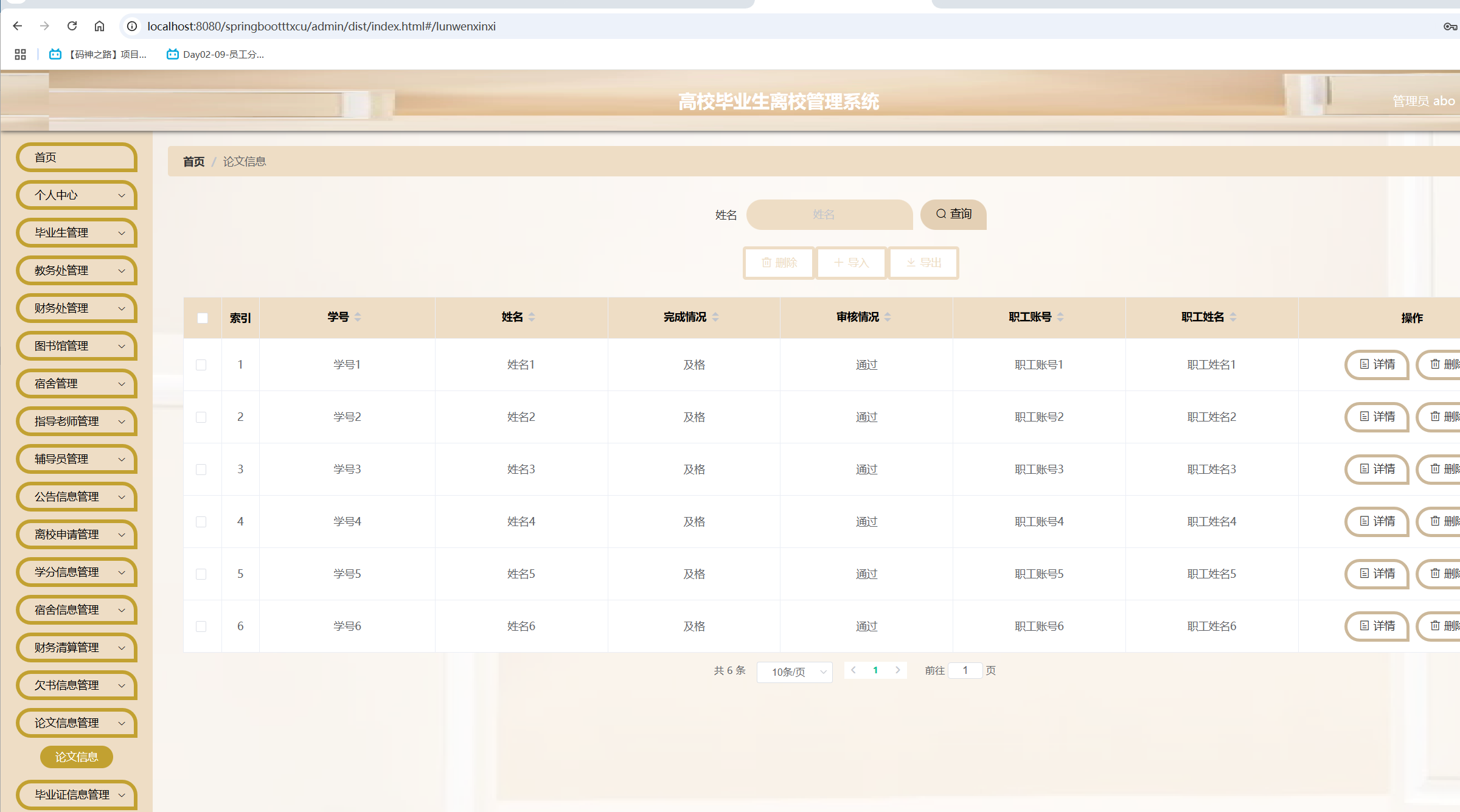This screenshot has height=812, width=1460.
Task: Check the checkbox for row 学号3
Action: click(201, 470)
